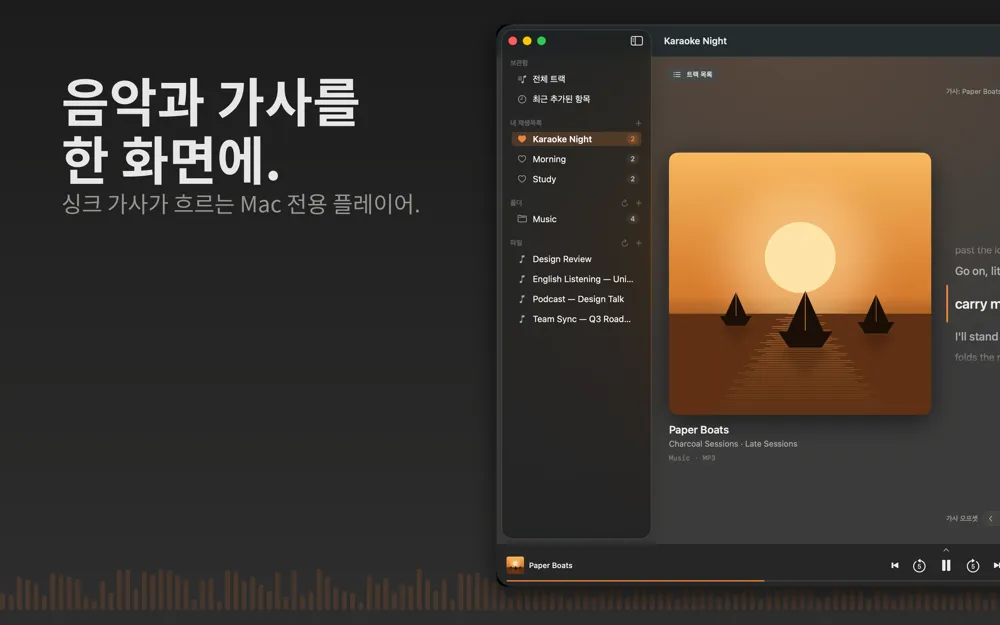Select the Podcast — Design Talk file
Viewport: 1000px width, 625px height.
[x=576, y=299]
